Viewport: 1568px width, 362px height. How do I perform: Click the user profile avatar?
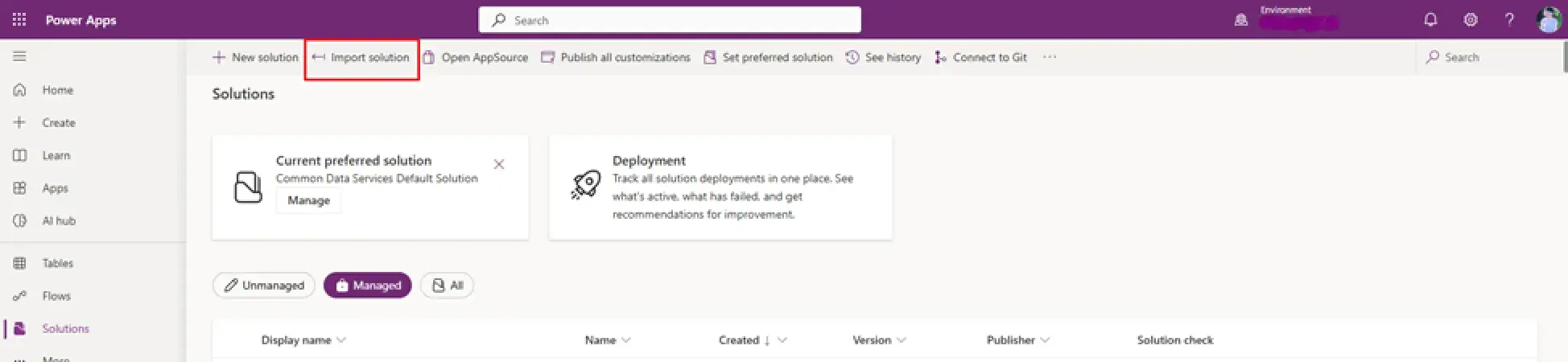(x=1549, y=20)
